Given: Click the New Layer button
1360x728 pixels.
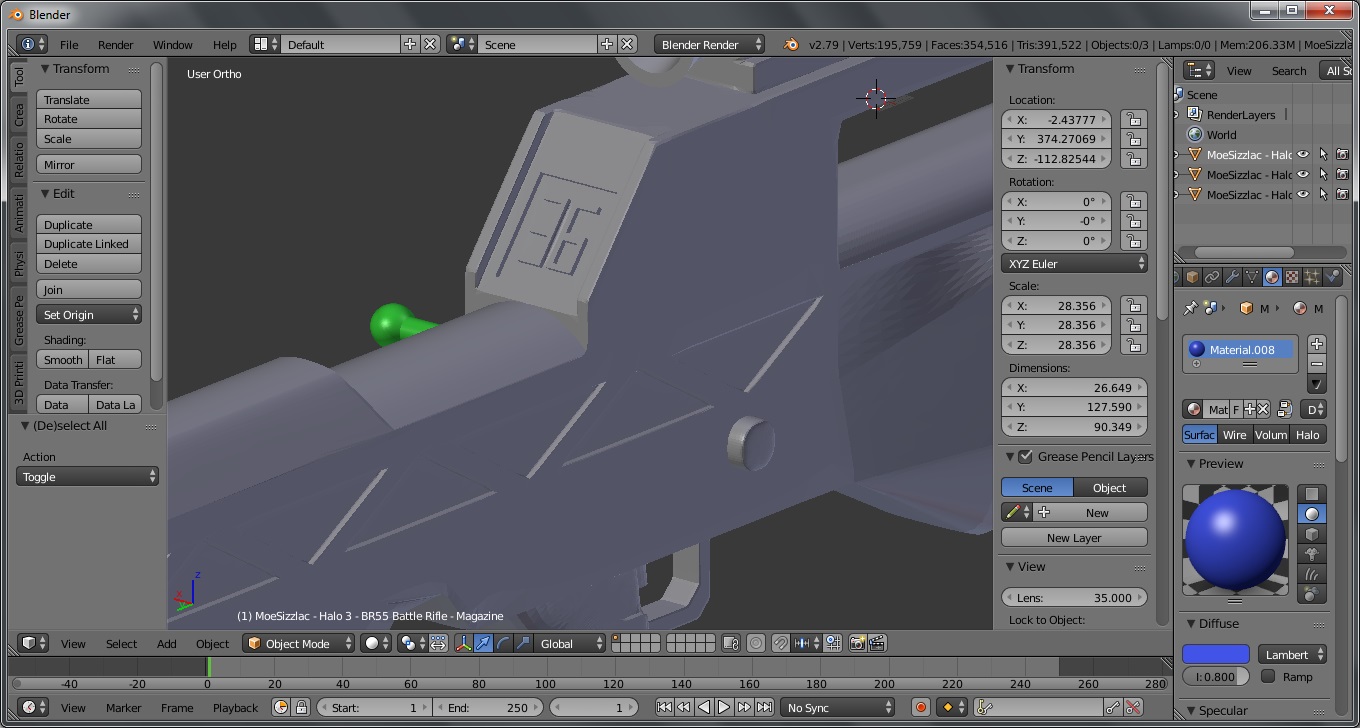Looking at the screenshot, I should 1074,538.
